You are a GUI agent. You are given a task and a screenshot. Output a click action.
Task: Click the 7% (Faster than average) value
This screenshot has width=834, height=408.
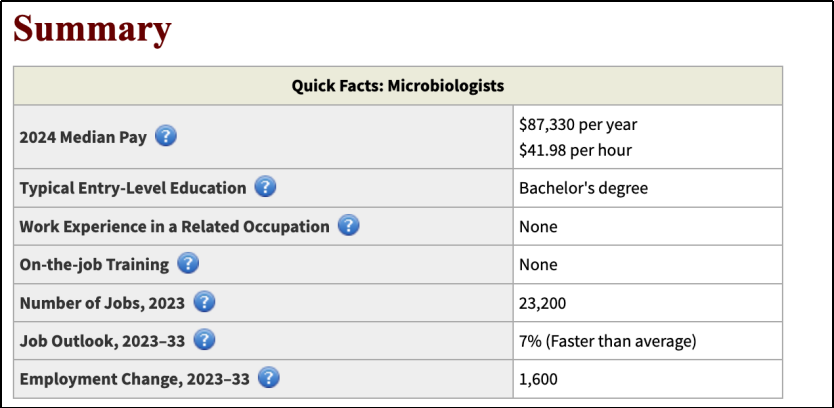607,341
